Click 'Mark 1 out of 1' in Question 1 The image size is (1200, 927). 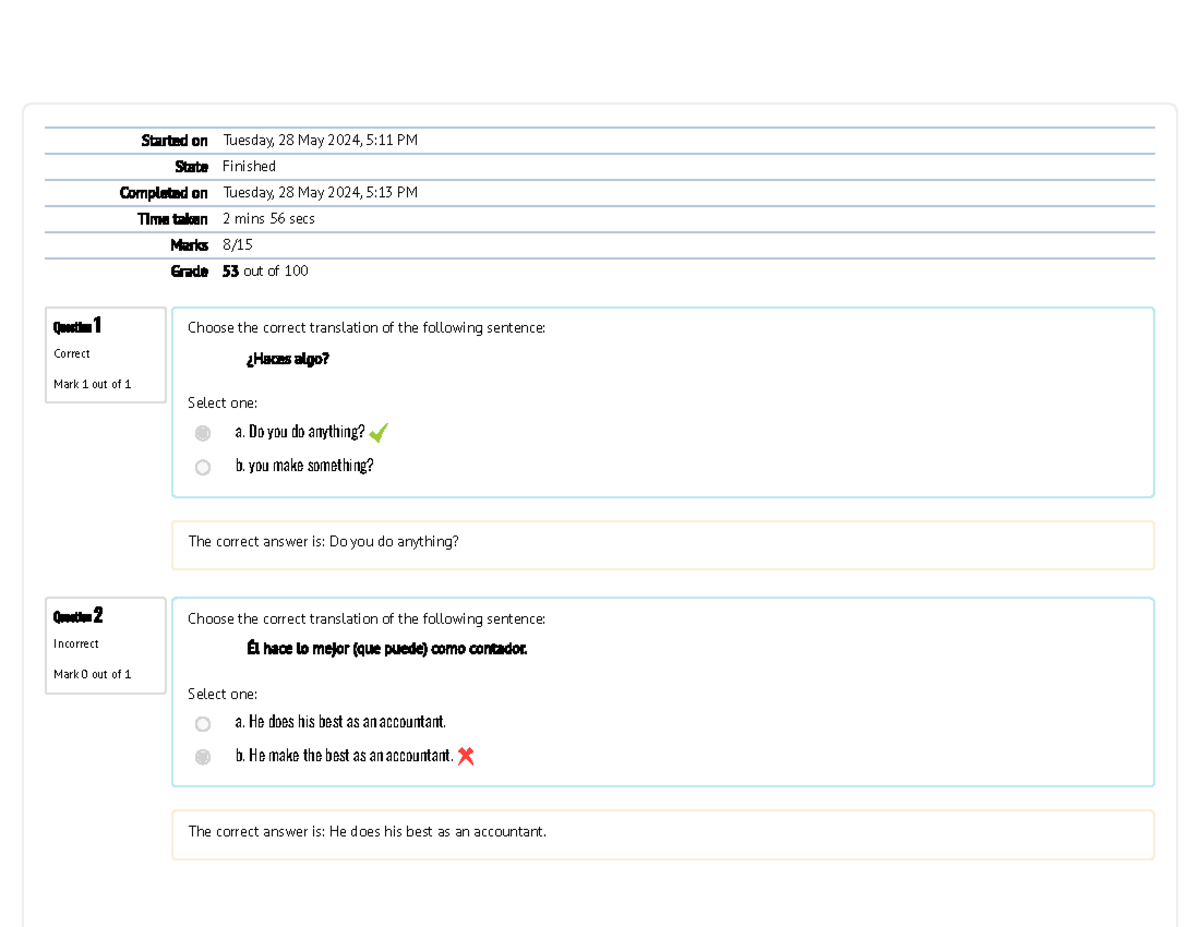(92, 385)
